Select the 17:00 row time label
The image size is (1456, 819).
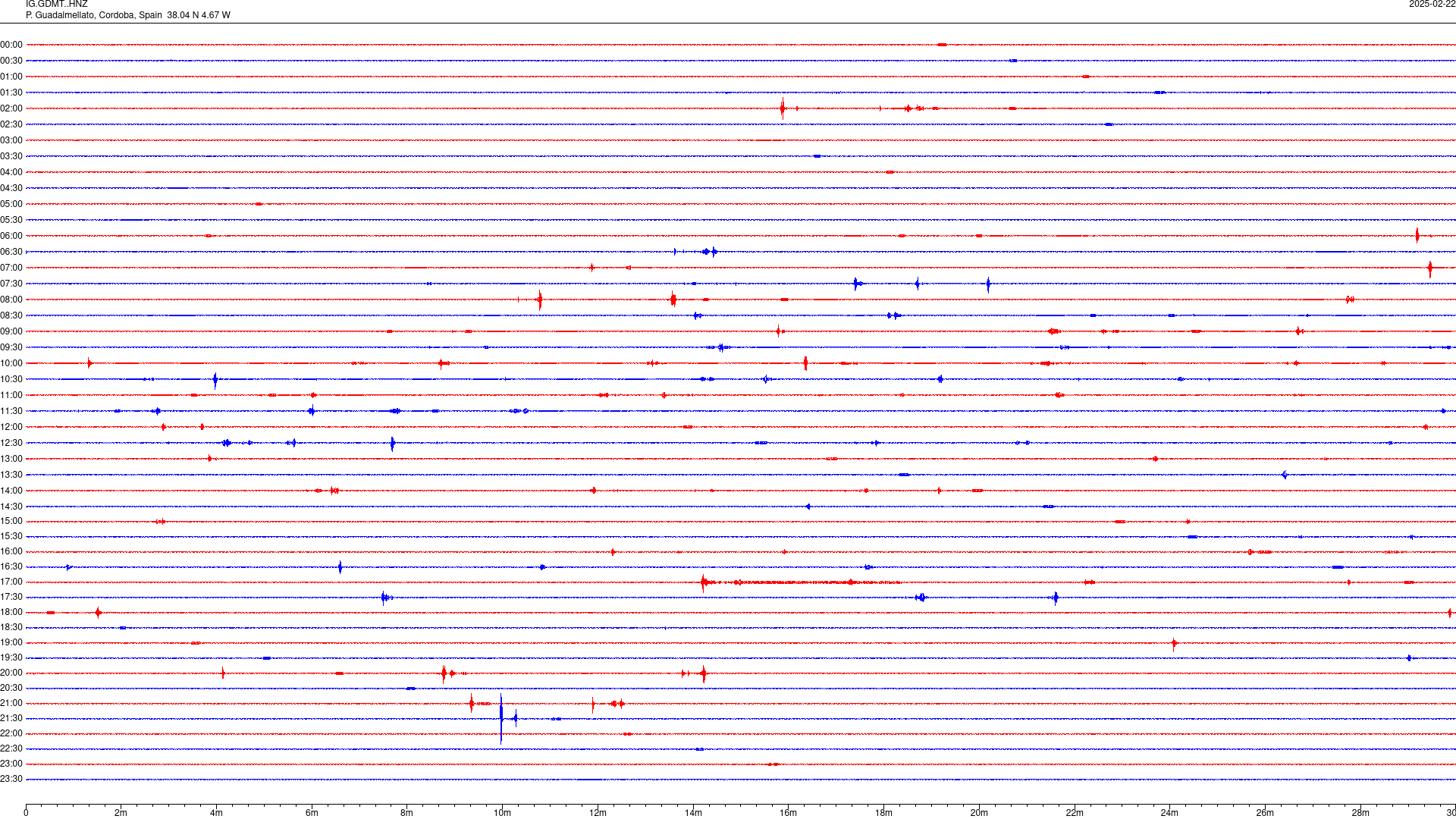coord(11,582)
